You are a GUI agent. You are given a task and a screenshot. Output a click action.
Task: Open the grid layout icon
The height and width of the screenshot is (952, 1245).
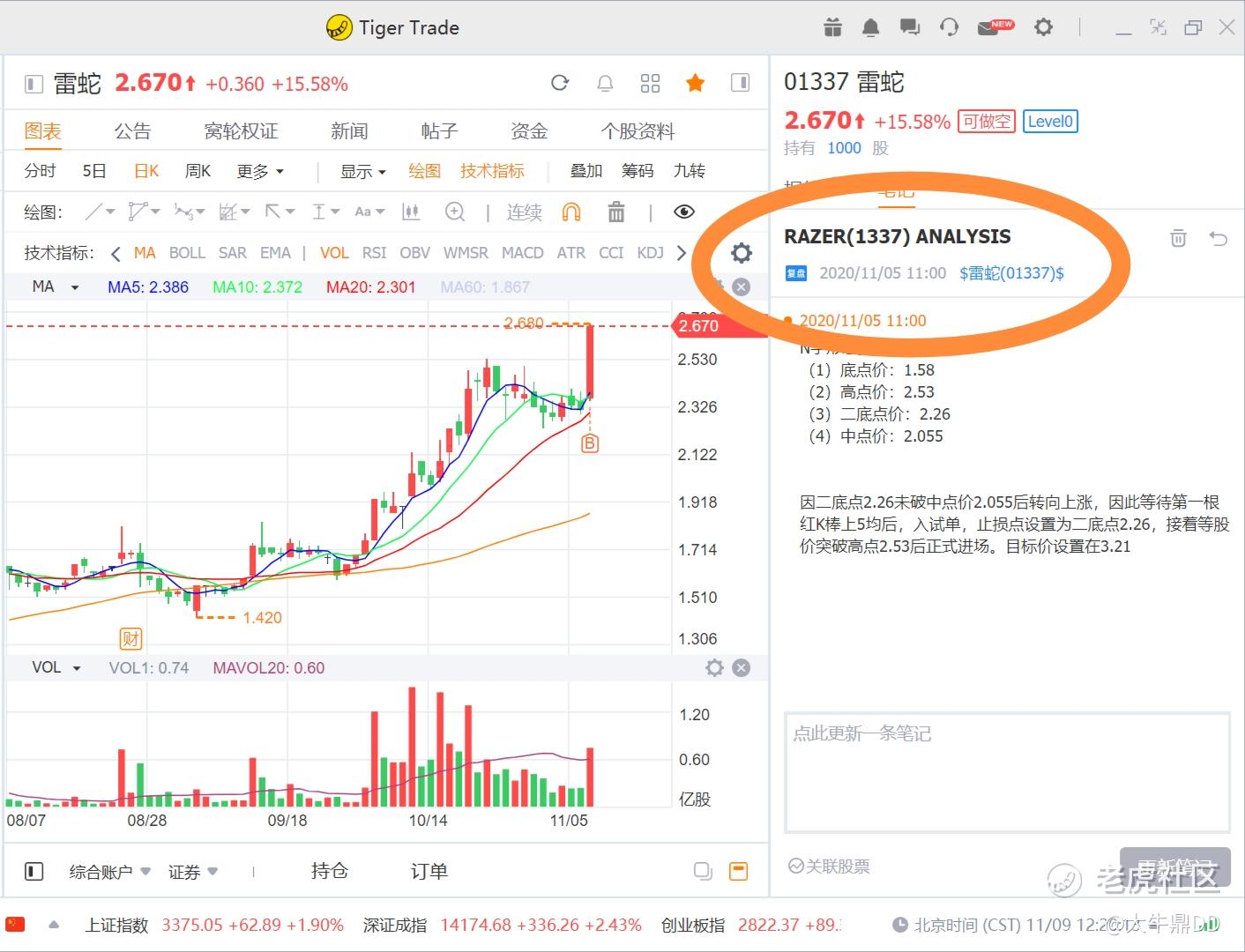[650, 83]
